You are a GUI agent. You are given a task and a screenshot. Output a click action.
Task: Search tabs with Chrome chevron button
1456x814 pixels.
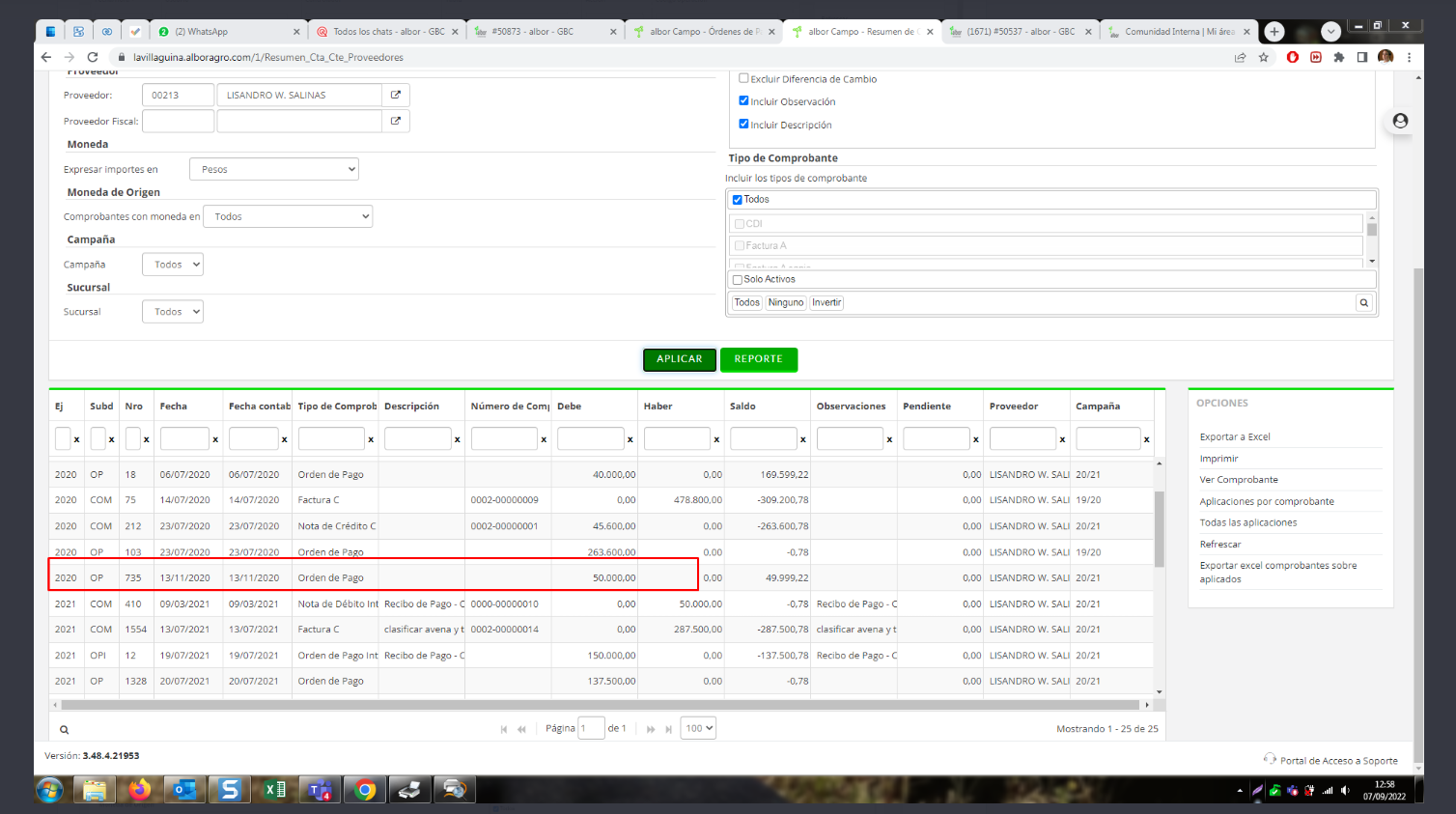(1330, 31)
